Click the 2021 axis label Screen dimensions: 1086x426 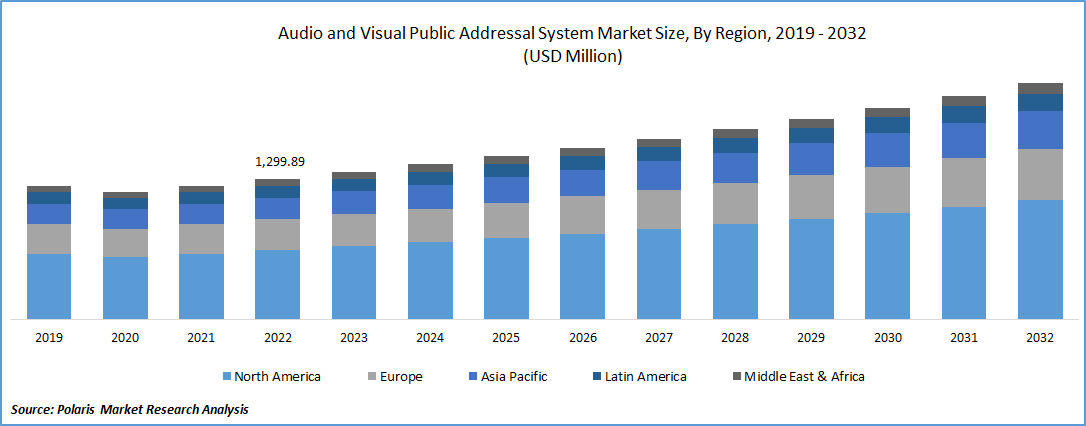tap(202, 338)
